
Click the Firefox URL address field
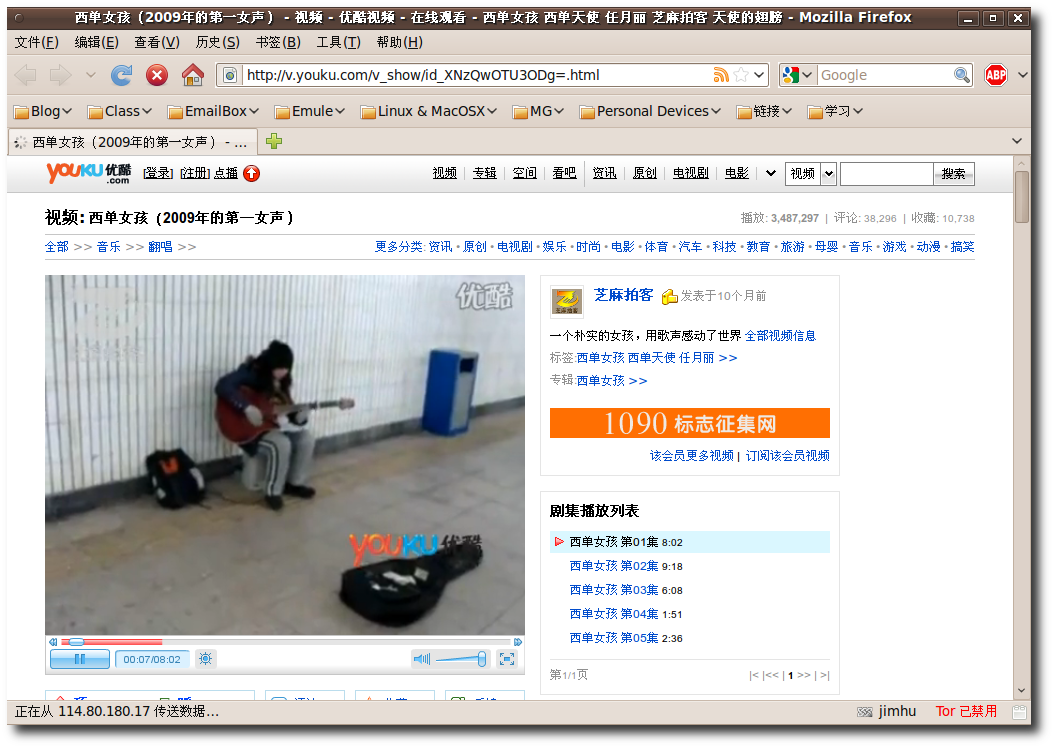click(x=477, y=75)
